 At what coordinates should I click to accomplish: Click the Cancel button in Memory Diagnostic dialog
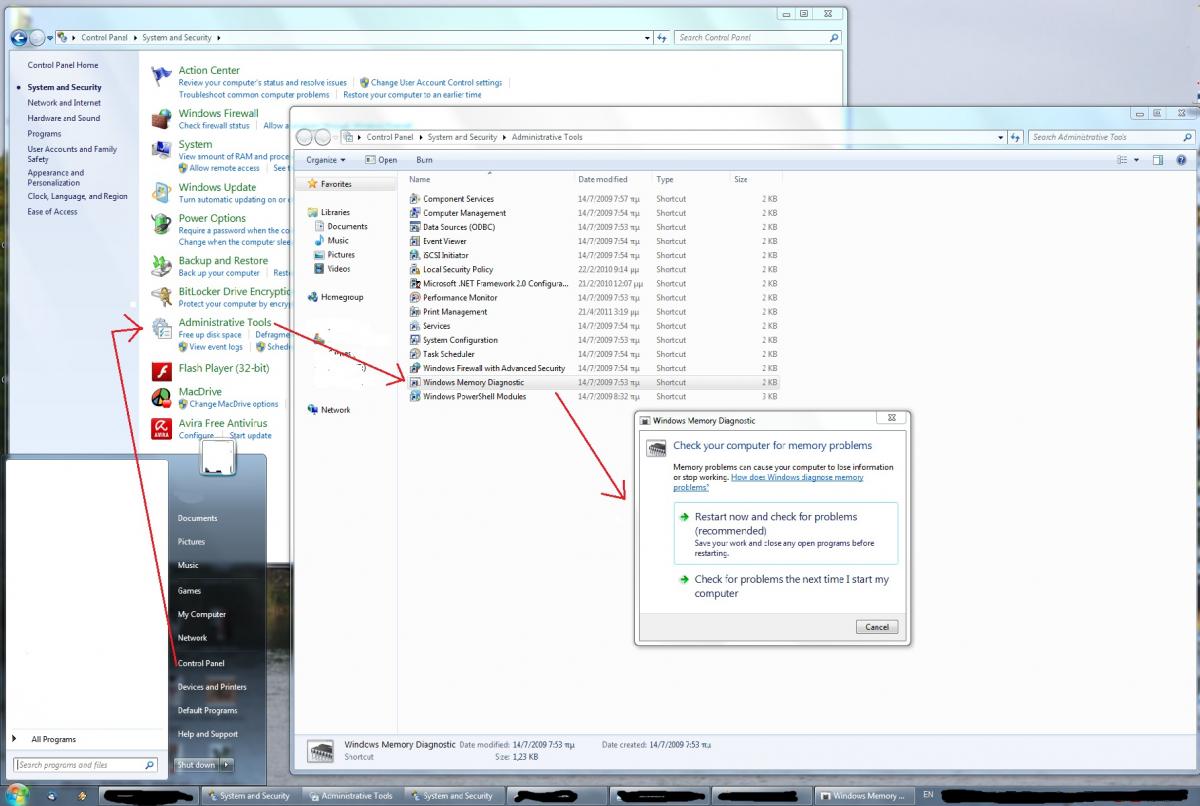(x=877, y=627)
